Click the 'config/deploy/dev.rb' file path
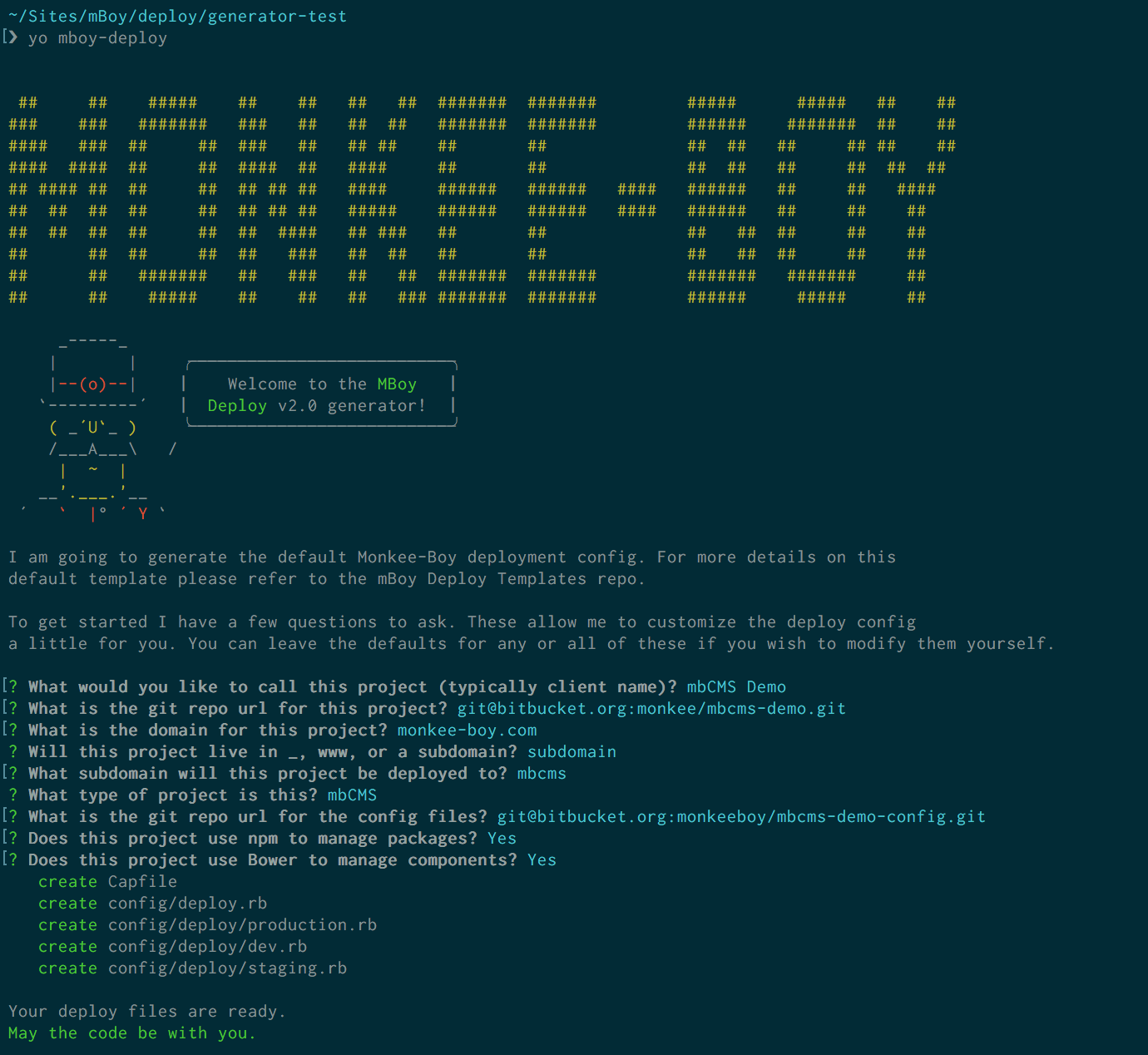This screenshot has height=1055, width=1148. (207, 947)
